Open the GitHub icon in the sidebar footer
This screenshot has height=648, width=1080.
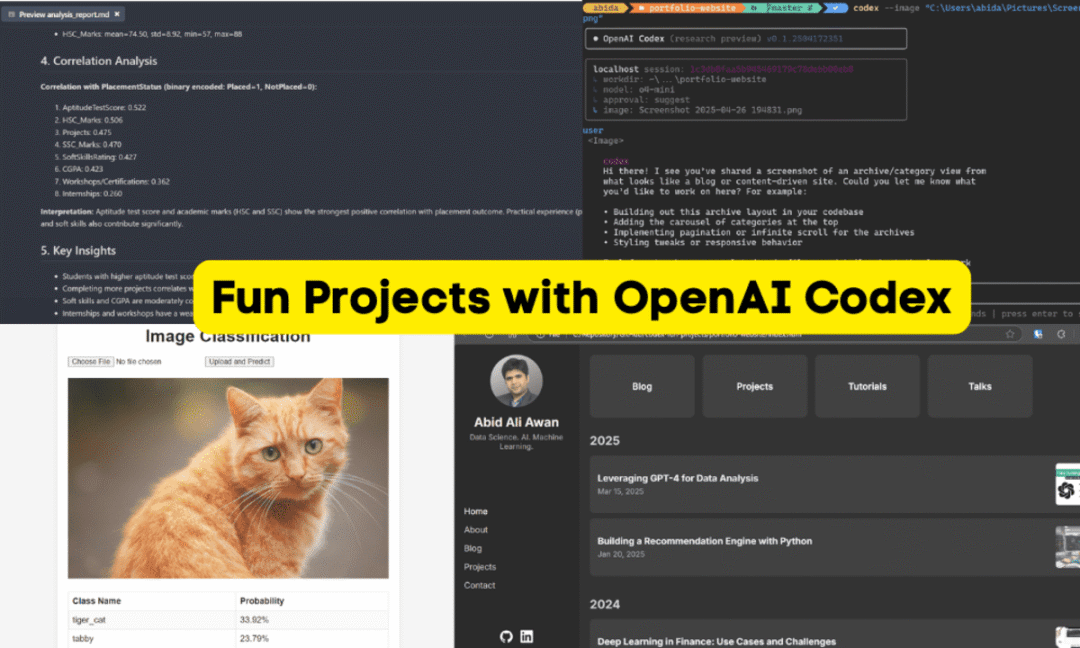pos(507,636)
